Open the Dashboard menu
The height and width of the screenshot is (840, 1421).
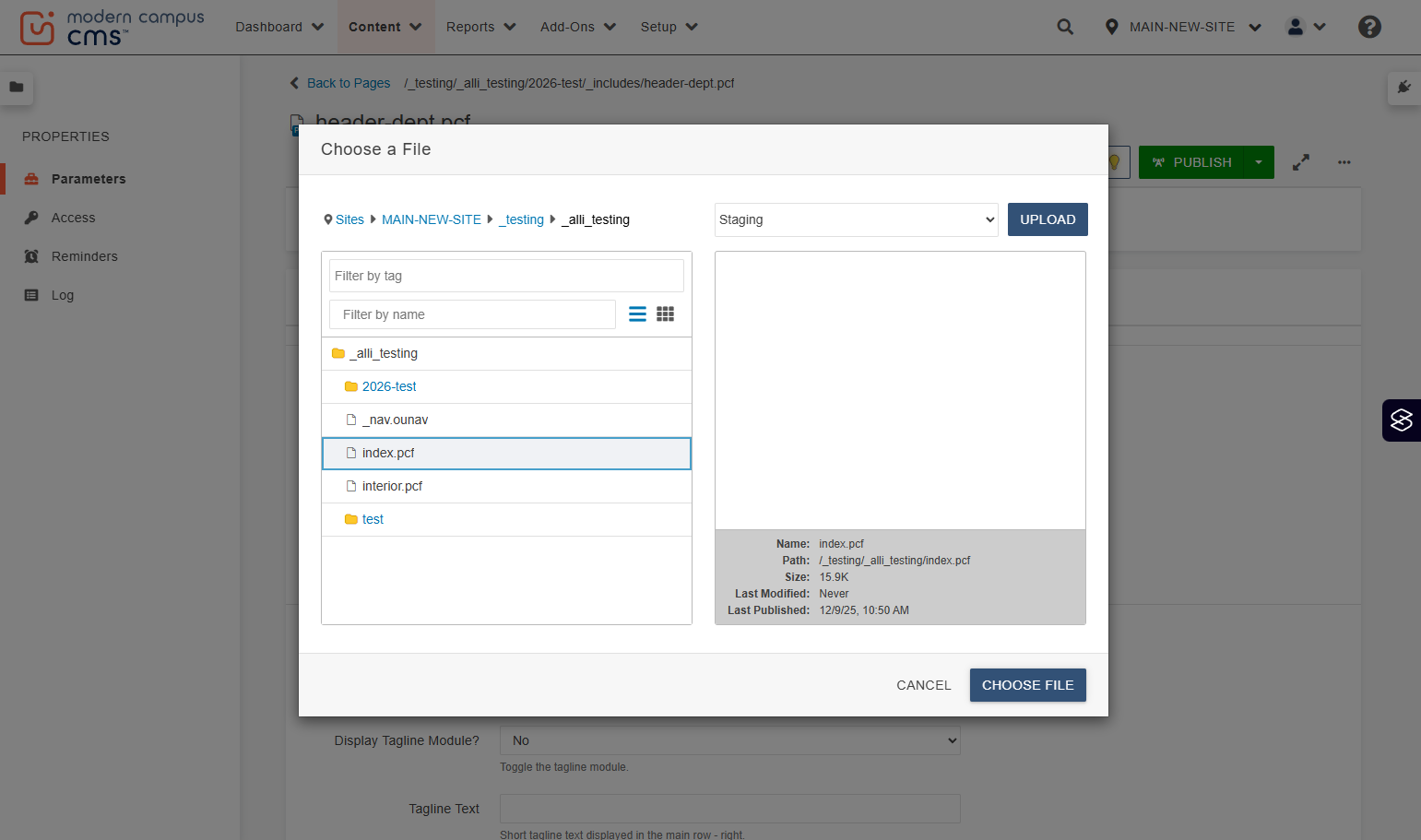pos(279,27)
